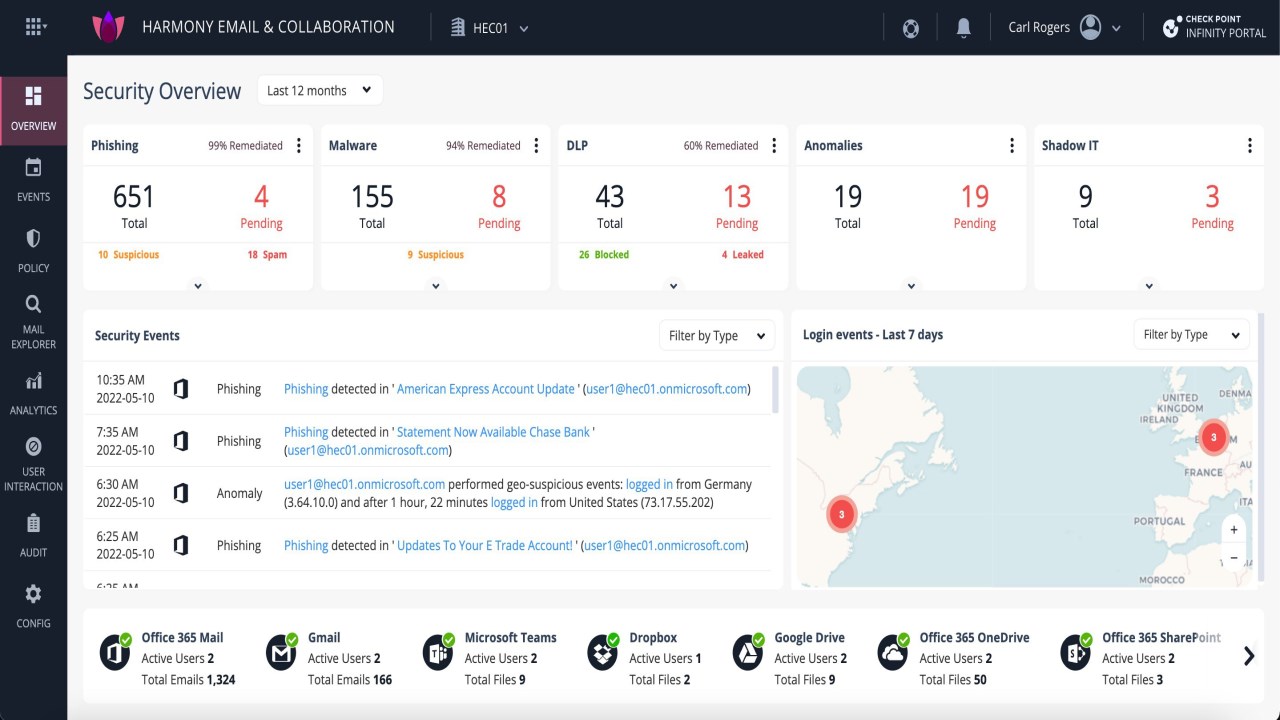Image resolution: width=1280 pixels, height=720 pixels.
Task: Click the US east coast login cluster
Action: 842,514
